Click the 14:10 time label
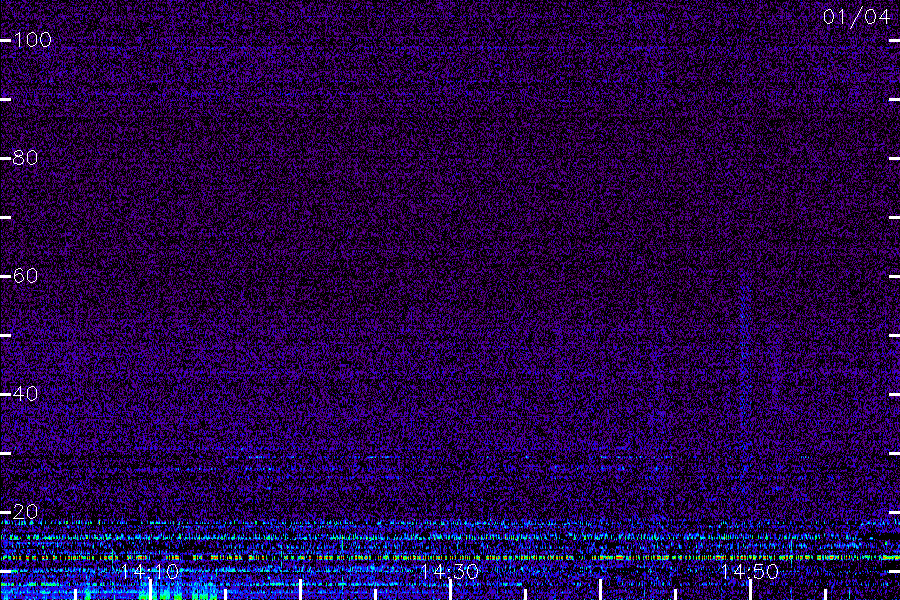This screenshot has width=900, height=600. pyautogui.click(x=150, y=571)
